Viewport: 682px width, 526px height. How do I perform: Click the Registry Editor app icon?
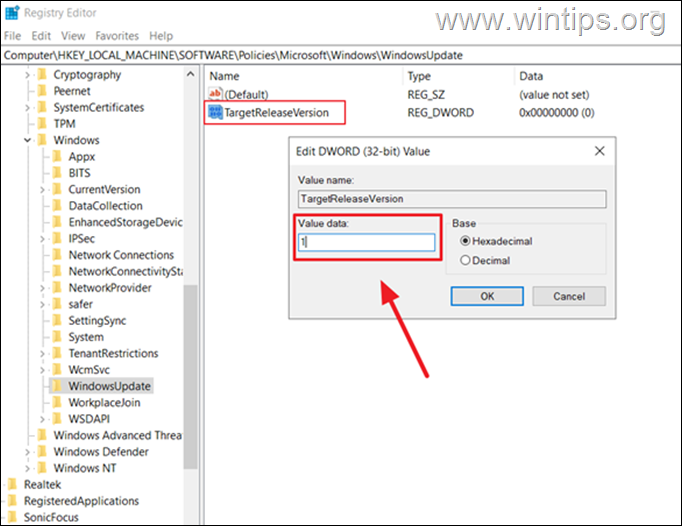pyautogui.click(x=12, y=13)
